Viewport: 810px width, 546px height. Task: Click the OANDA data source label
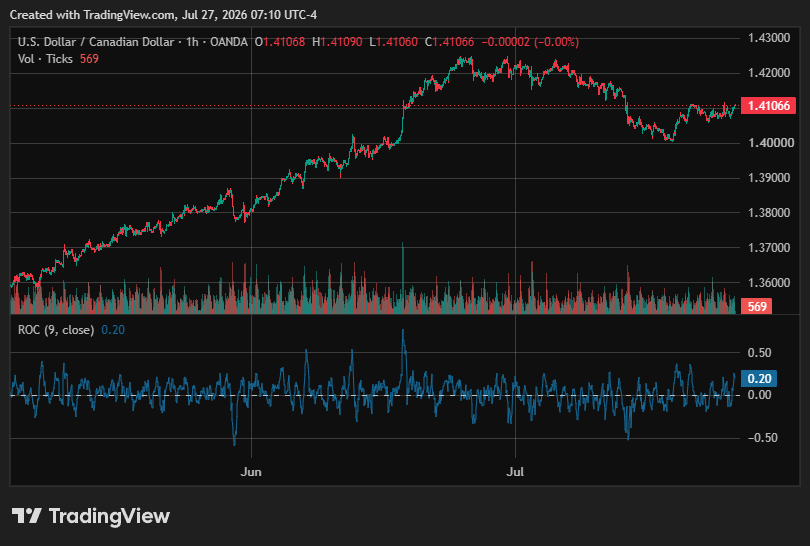(x=229, y=42)
